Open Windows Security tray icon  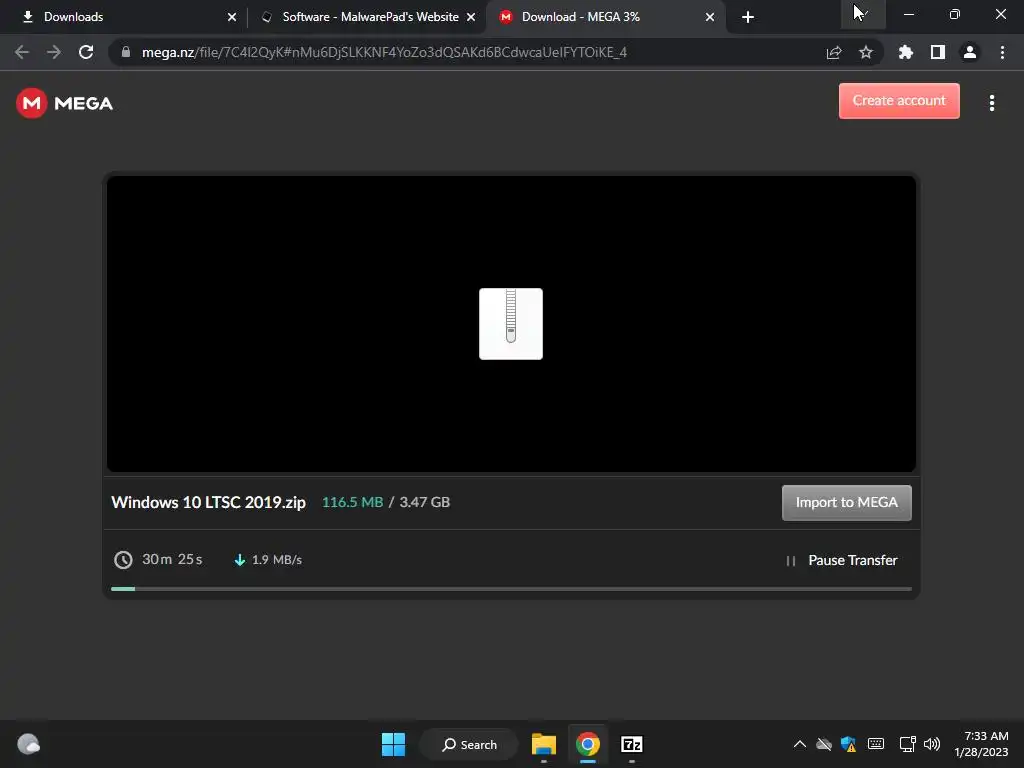pyautogui.click(x=848, y=744)
